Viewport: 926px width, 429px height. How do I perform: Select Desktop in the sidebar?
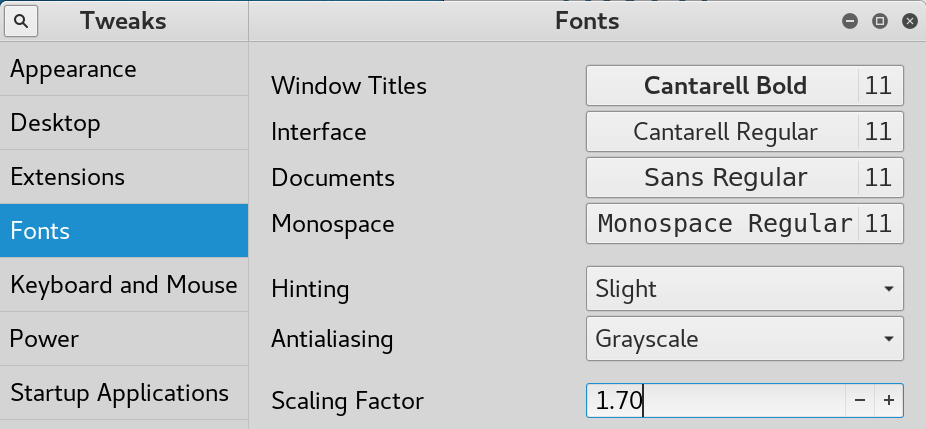(x=124, y=124)
